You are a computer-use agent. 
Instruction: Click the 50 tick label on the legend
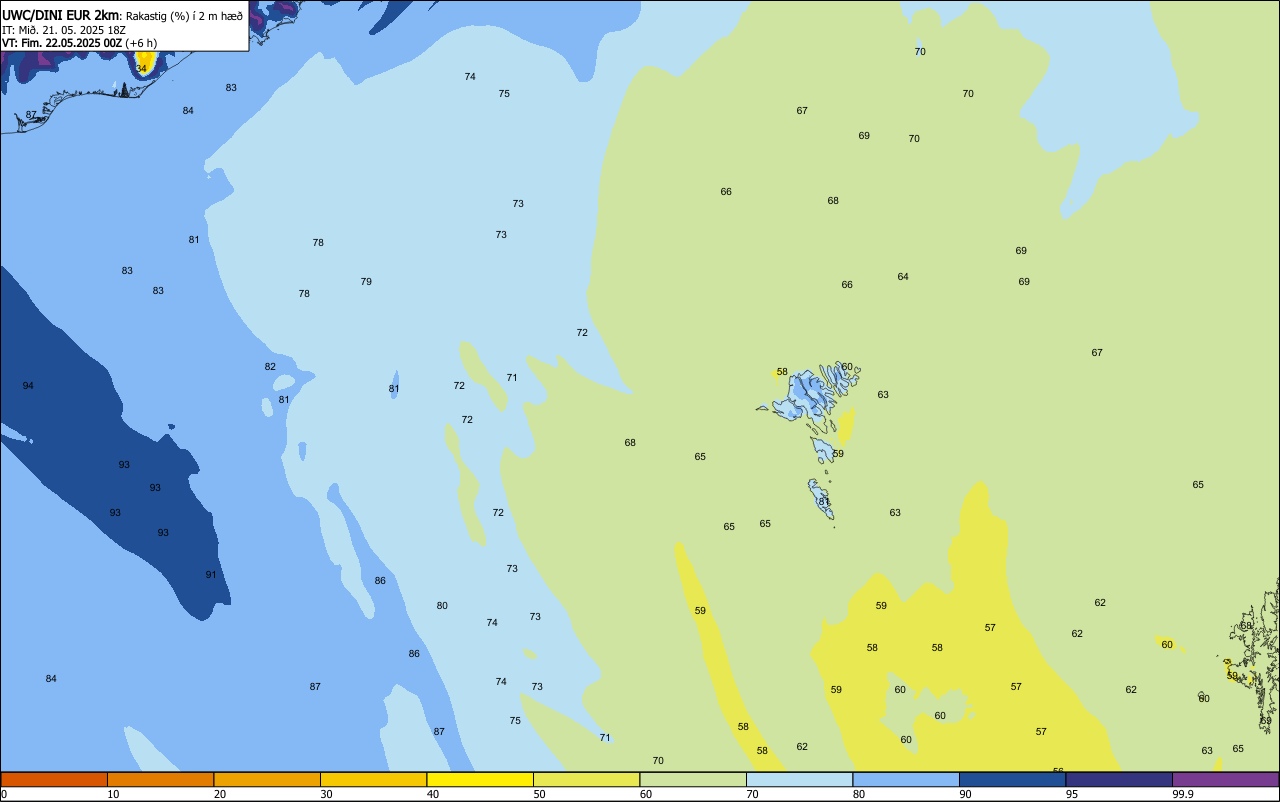(539, 794)
